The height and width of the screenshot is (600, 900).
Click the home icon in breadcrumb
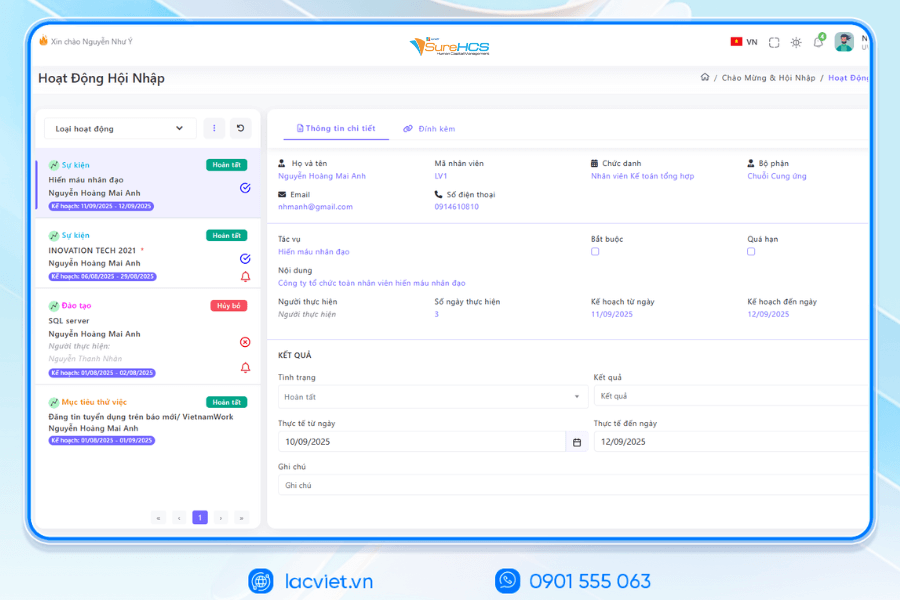[x=705, y=77]
